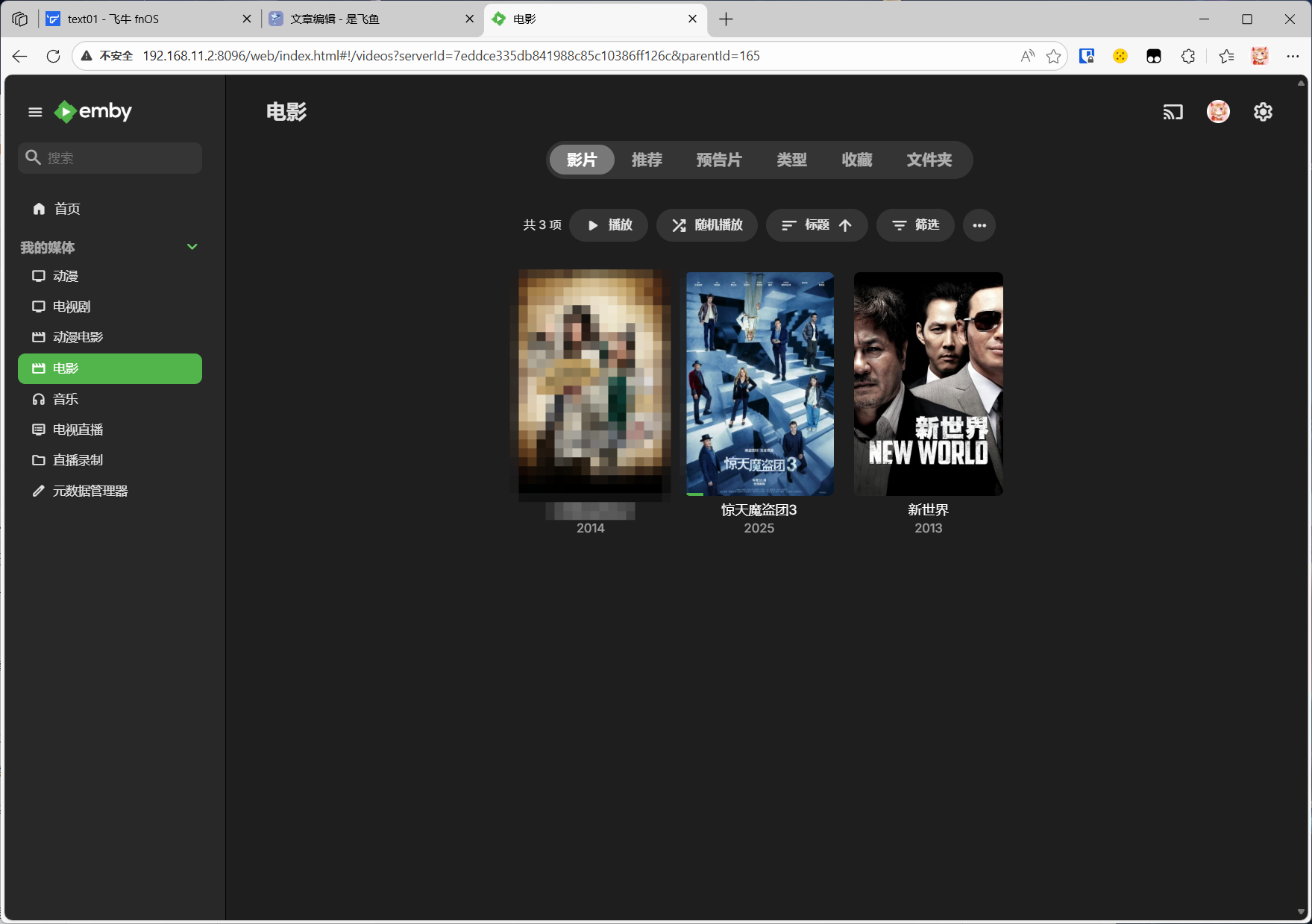Toggle the hamburger sidebar menu
Image resolution: width=1312 pixels, height=924 pixels.
pyautogui.click(x=35, y=112)
